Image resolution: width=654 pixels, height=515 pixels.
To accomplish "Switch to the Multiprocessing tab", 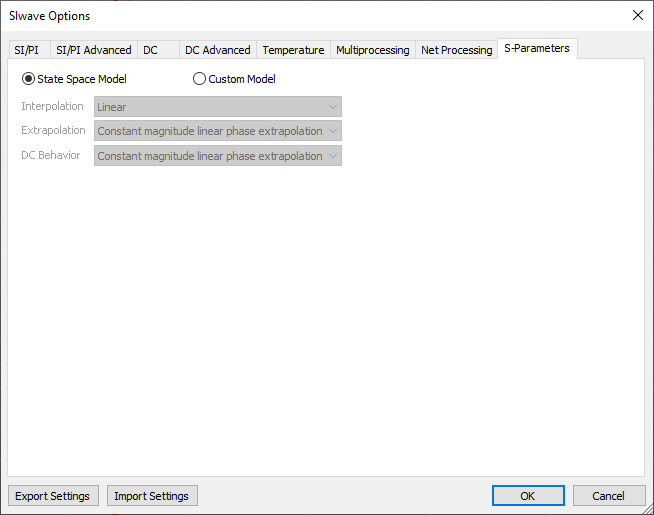I will click(372, 50).
